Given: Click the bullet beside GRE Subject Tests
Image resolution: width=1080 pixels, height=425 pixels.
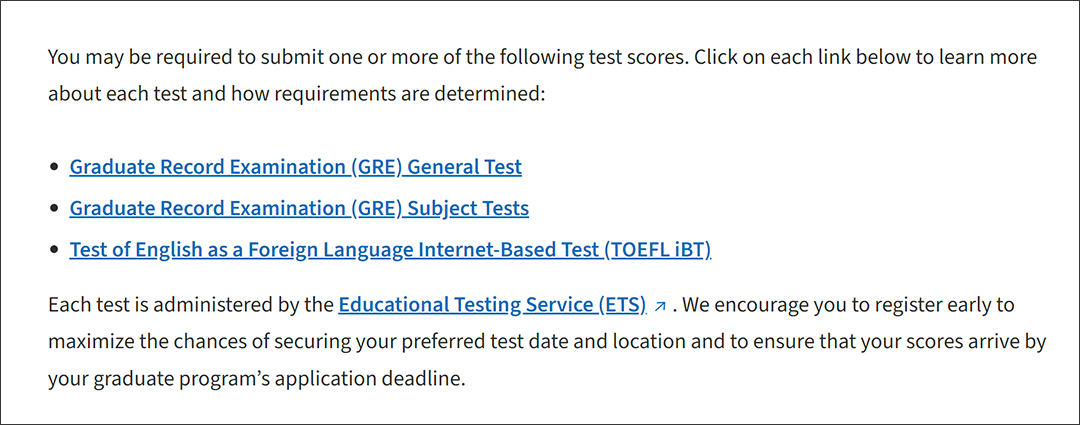Looking at the screenshot, I should (x=54, y=209).
